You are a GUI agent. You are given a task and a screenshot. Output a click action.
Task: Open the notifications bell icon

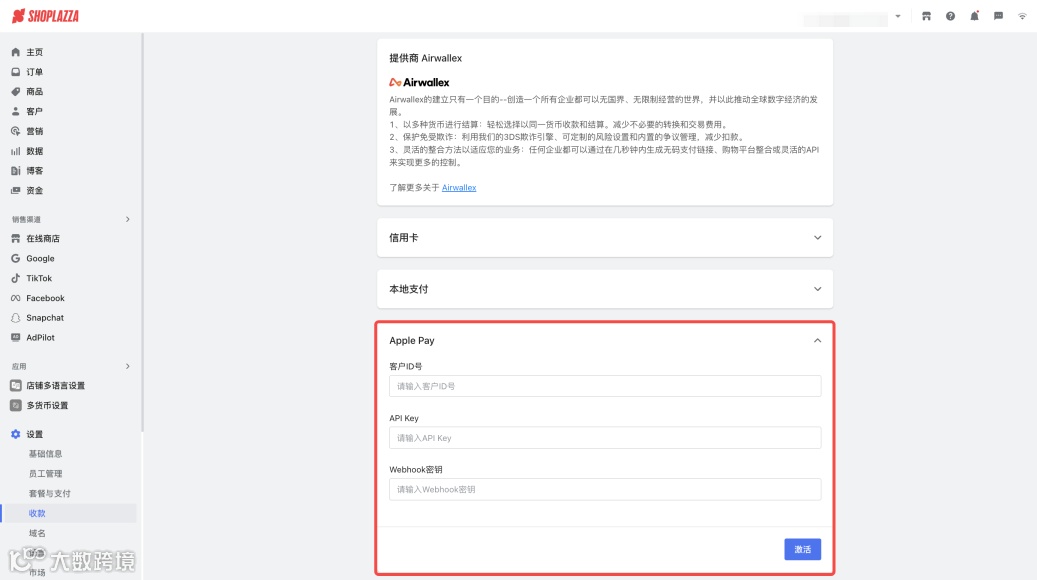tap(974, 16)
